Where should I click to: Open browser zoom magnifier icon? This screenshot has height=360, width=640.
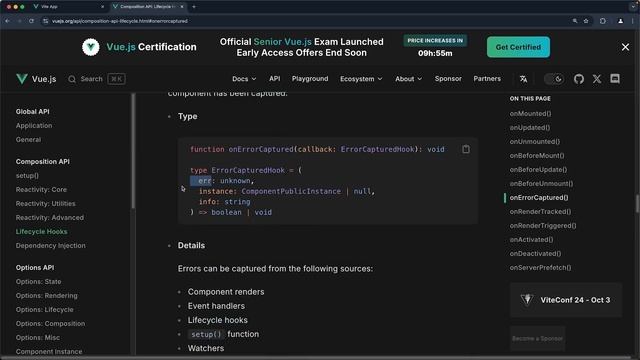point(575,21)
